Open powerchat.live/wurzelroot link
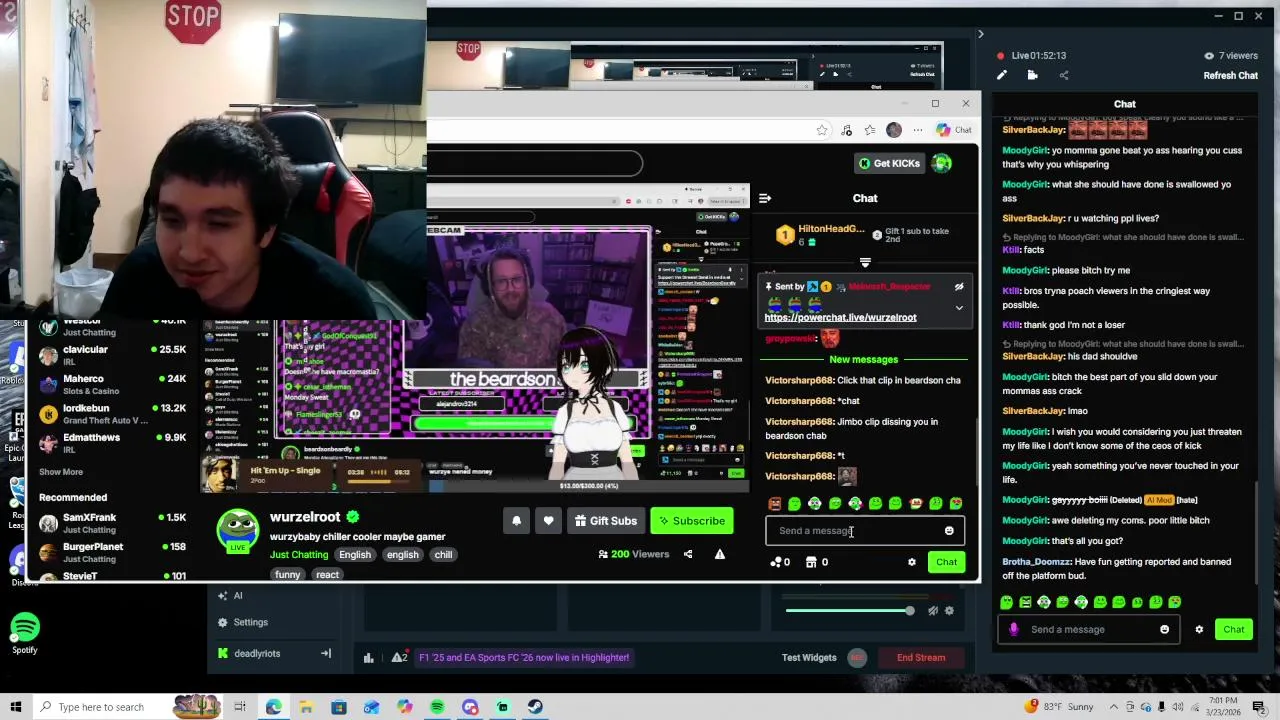 pos(840,317)
